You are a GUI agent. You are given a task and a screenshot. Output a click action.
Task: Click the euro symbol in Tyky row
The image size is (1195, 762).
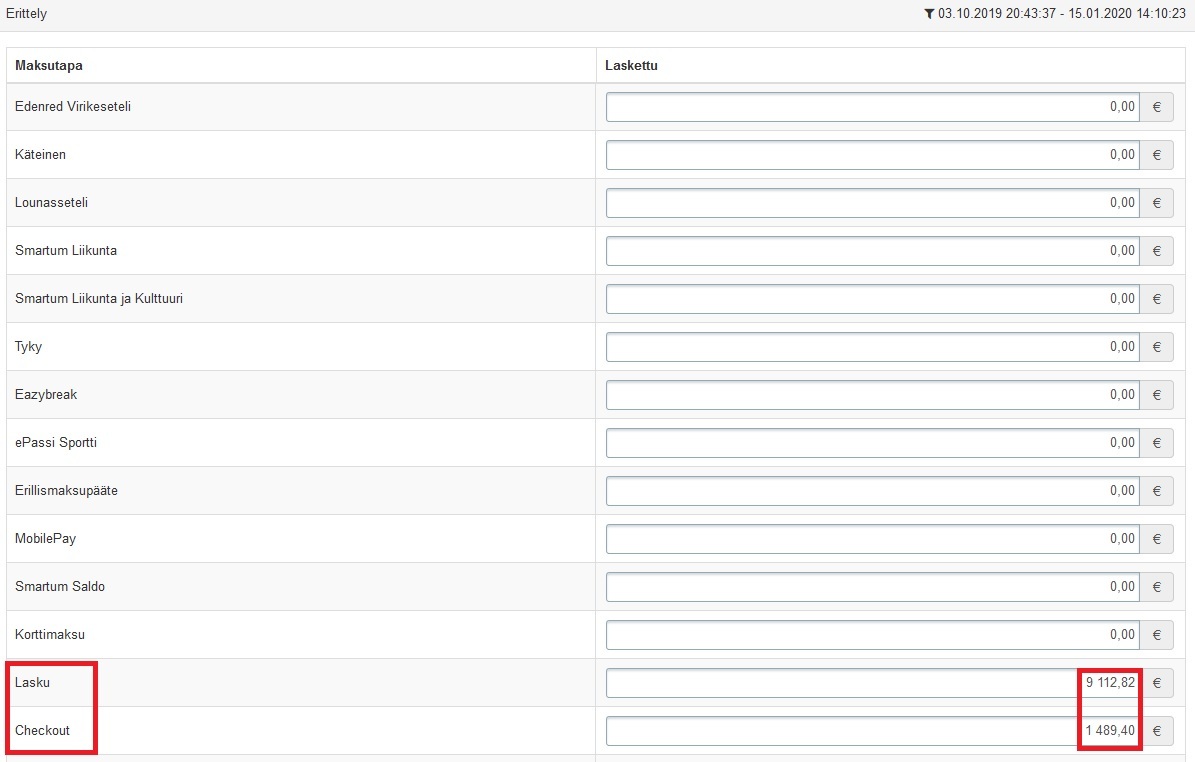pyautogui.click(x=1157, y=347)
